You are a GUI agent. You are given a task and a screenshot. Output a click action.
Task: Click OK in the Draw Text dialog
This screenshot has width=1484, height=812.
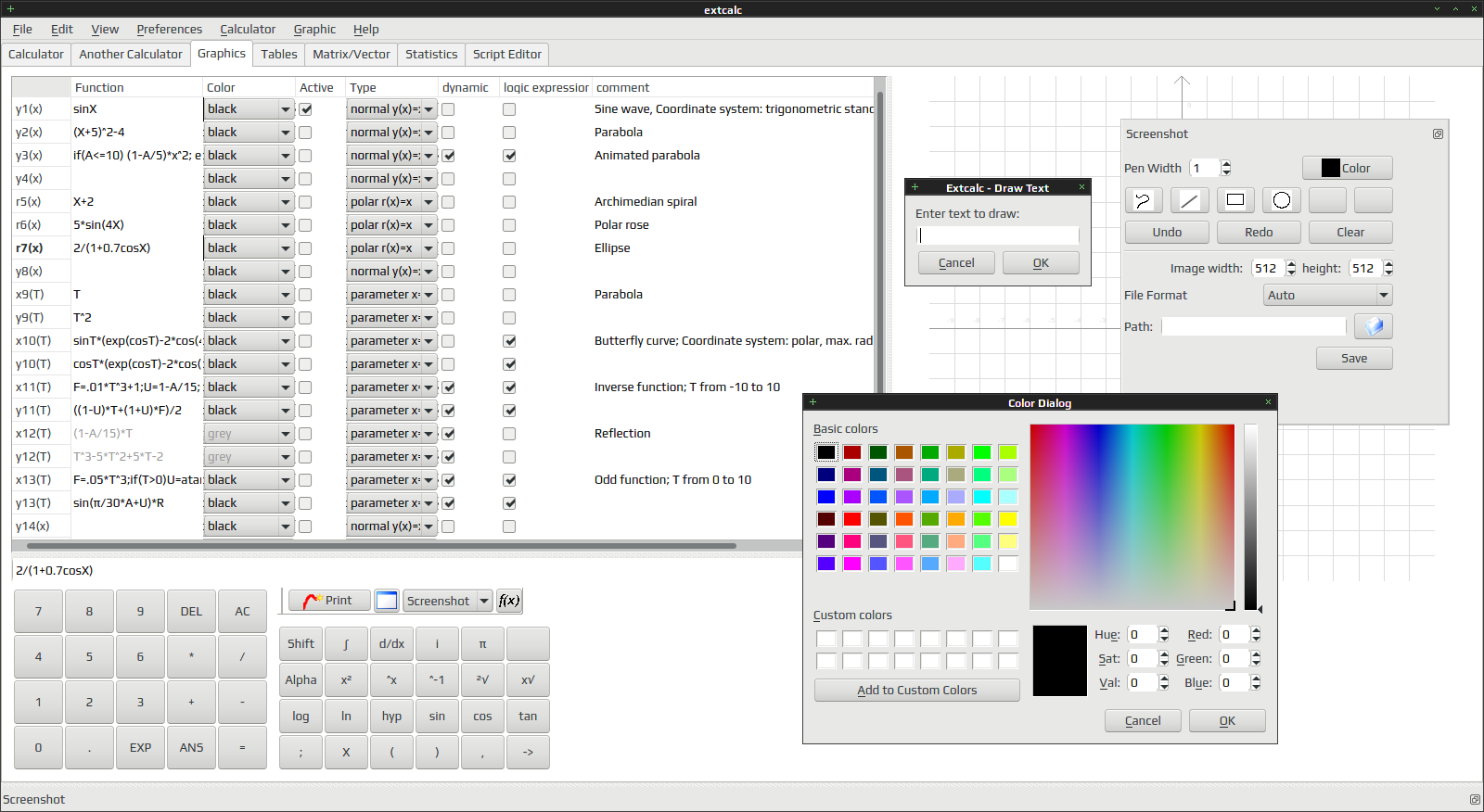coord(1041,263)
